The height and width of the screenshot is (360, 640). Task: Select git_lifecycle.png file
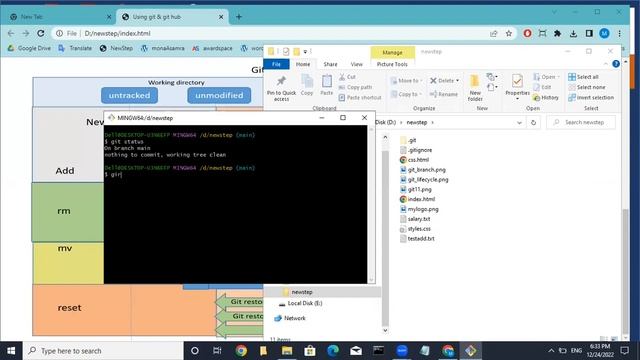pyautogui.click(x=424, y=179)
